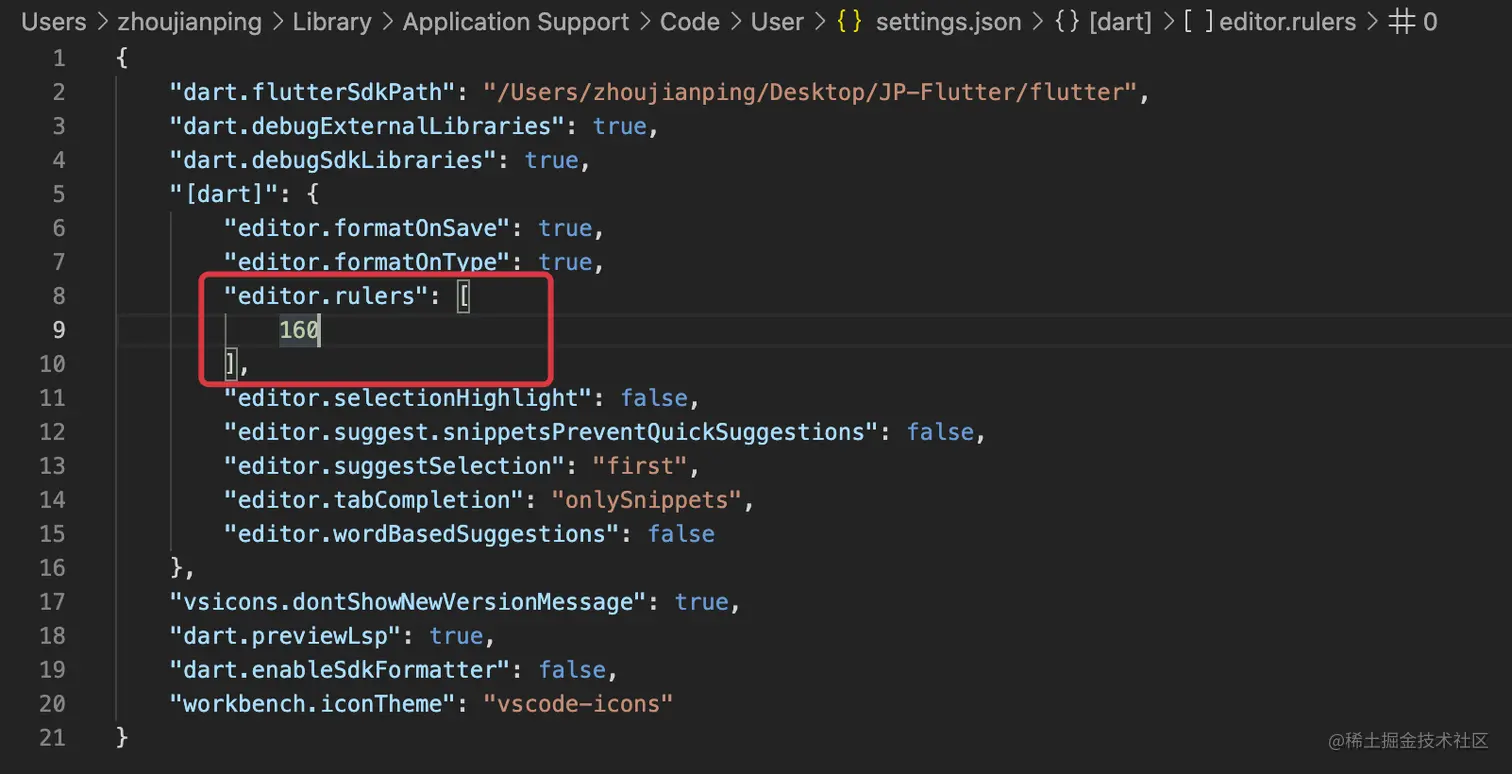
Task: Open the Application Support breadcrumb dropdown
Action: pos(516,22)
